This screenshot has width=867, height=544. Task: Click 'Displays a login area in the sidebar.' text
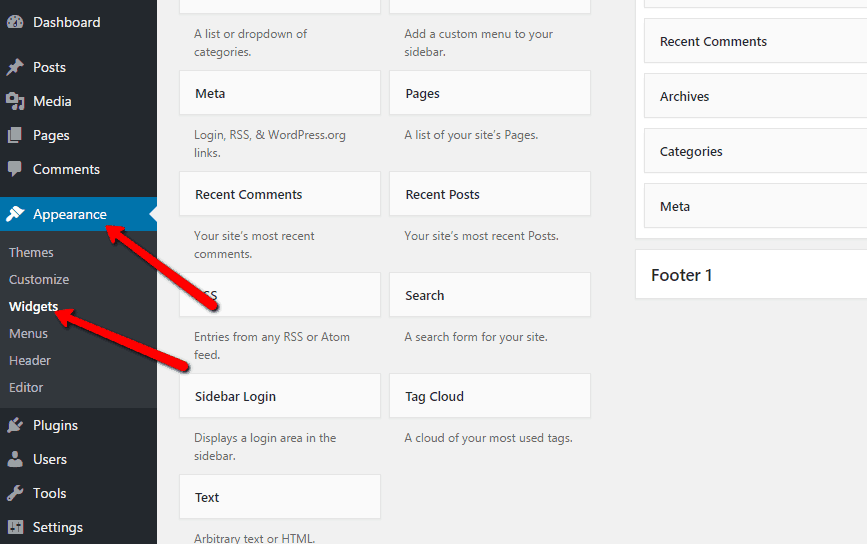(x=265, y=447)
